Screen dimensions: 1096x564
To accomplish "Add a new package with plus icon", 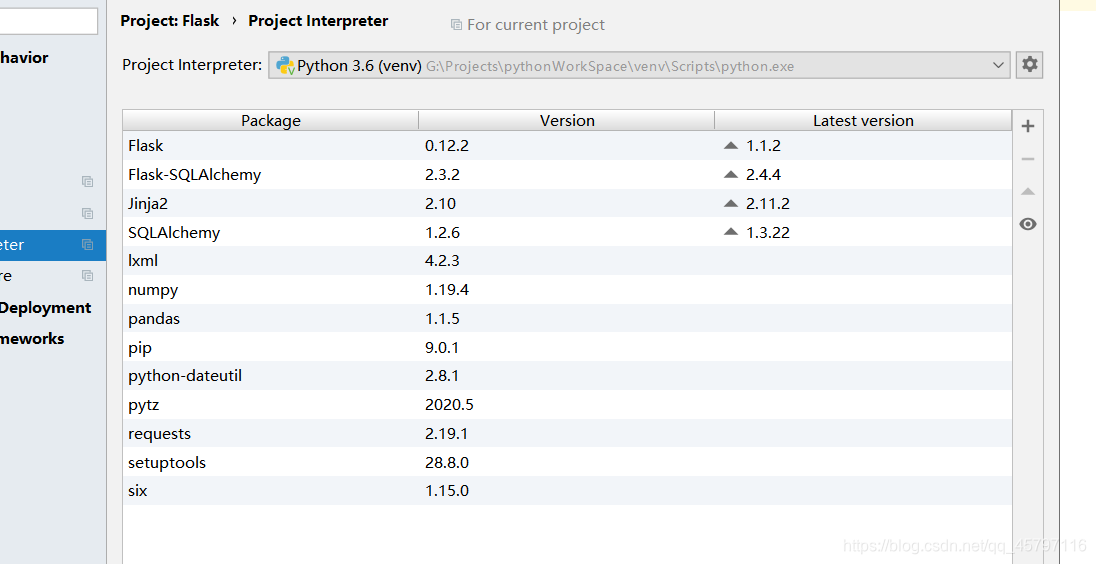I will 1028,126.
